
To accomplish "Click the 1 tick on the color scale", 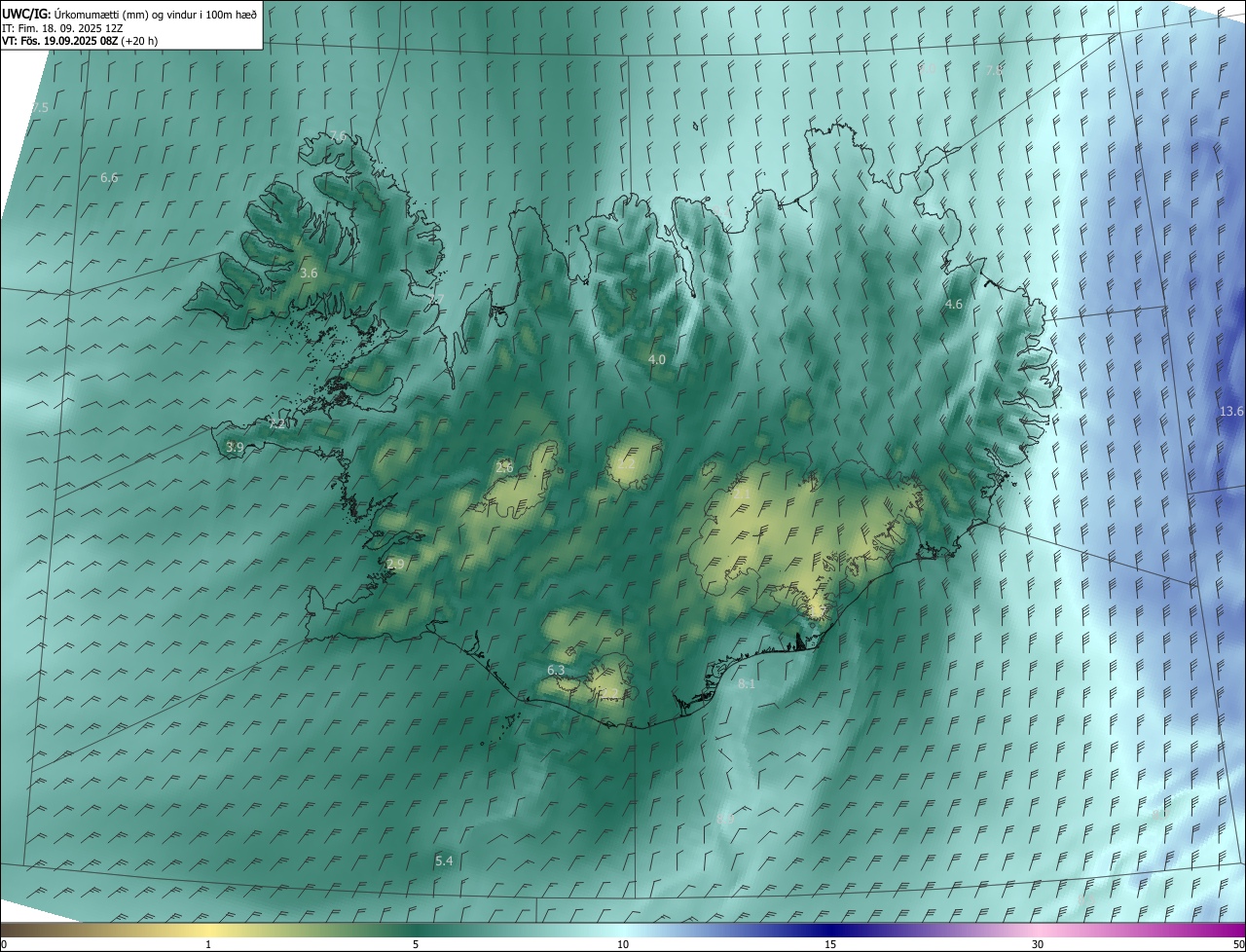I will click(209, 944).
